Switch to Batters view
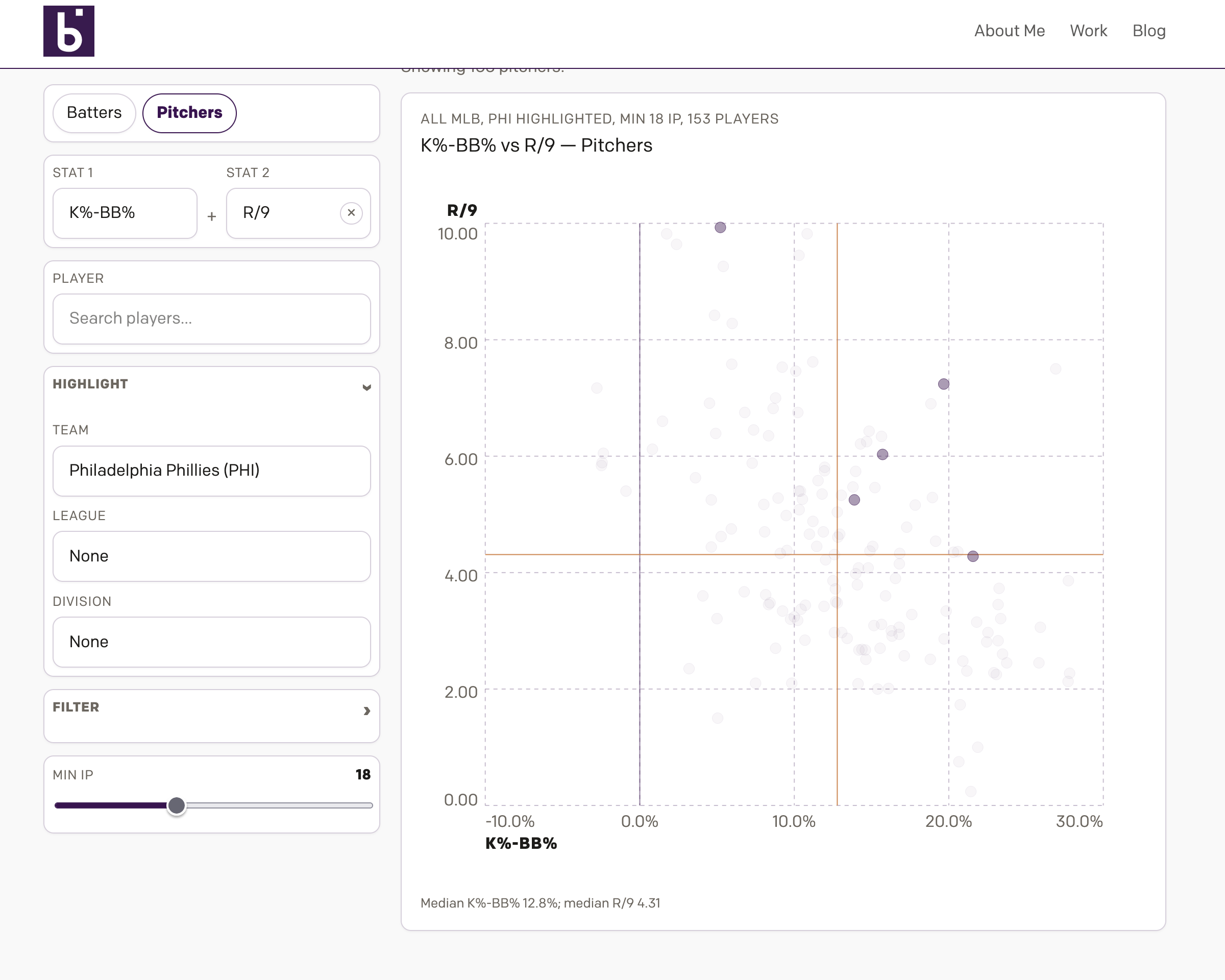1225x980 pixels. [x=94, y=113]
